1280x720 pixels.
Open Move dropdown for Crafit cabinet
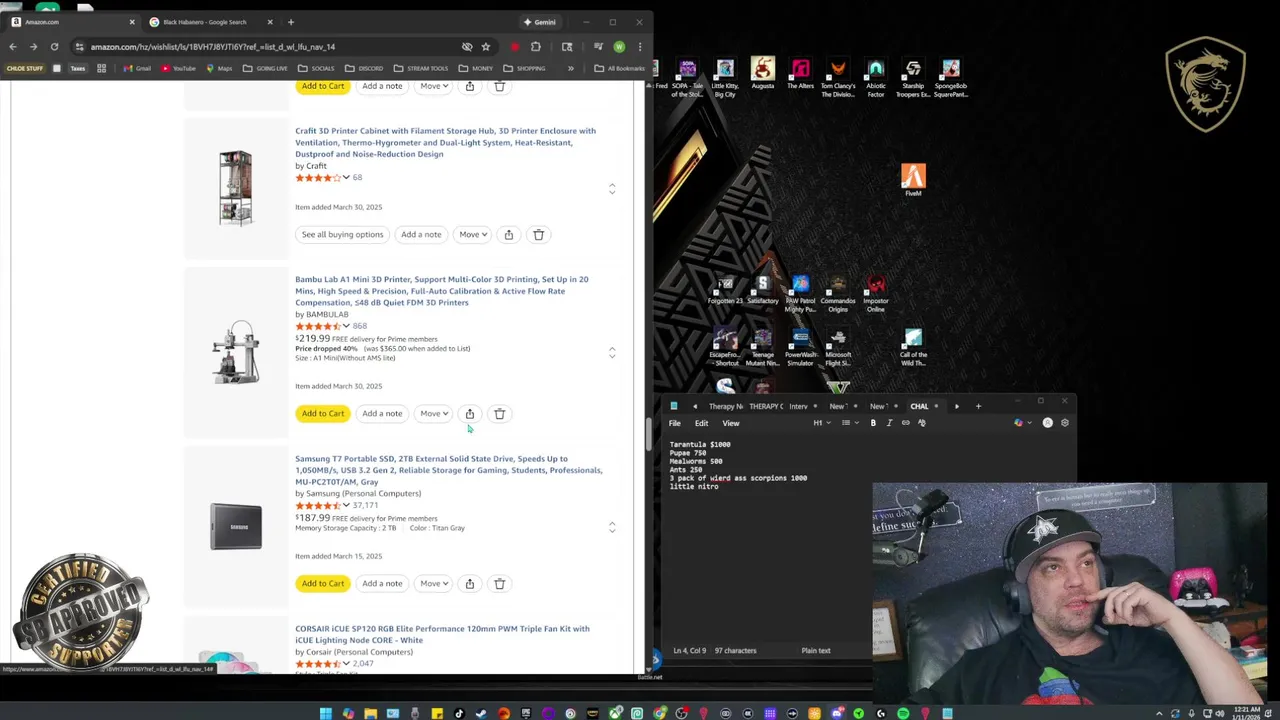(473, 234)
